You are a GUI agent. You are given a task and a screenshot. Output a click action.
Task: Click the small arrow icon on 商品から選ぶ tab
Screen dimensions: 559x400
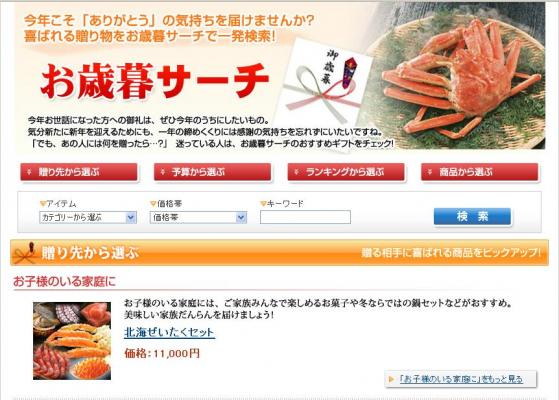(430, 172)
